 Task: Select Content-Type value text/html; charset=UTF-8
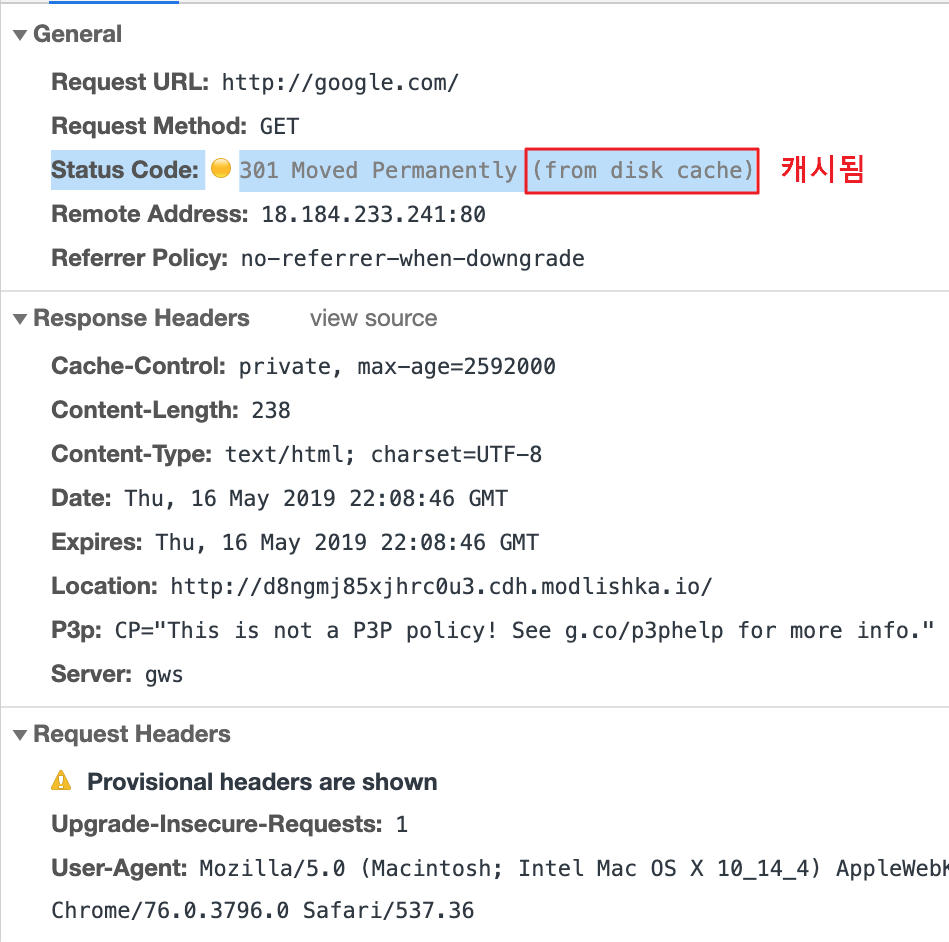[384, 455]
